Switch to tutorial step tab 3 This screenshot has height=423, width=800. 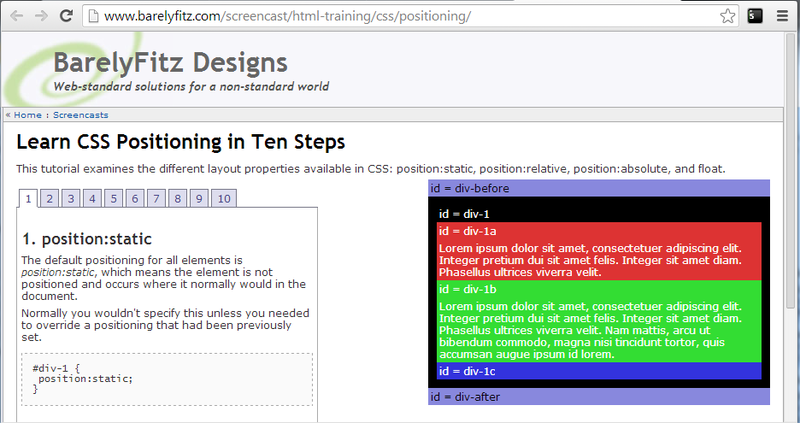71,198
